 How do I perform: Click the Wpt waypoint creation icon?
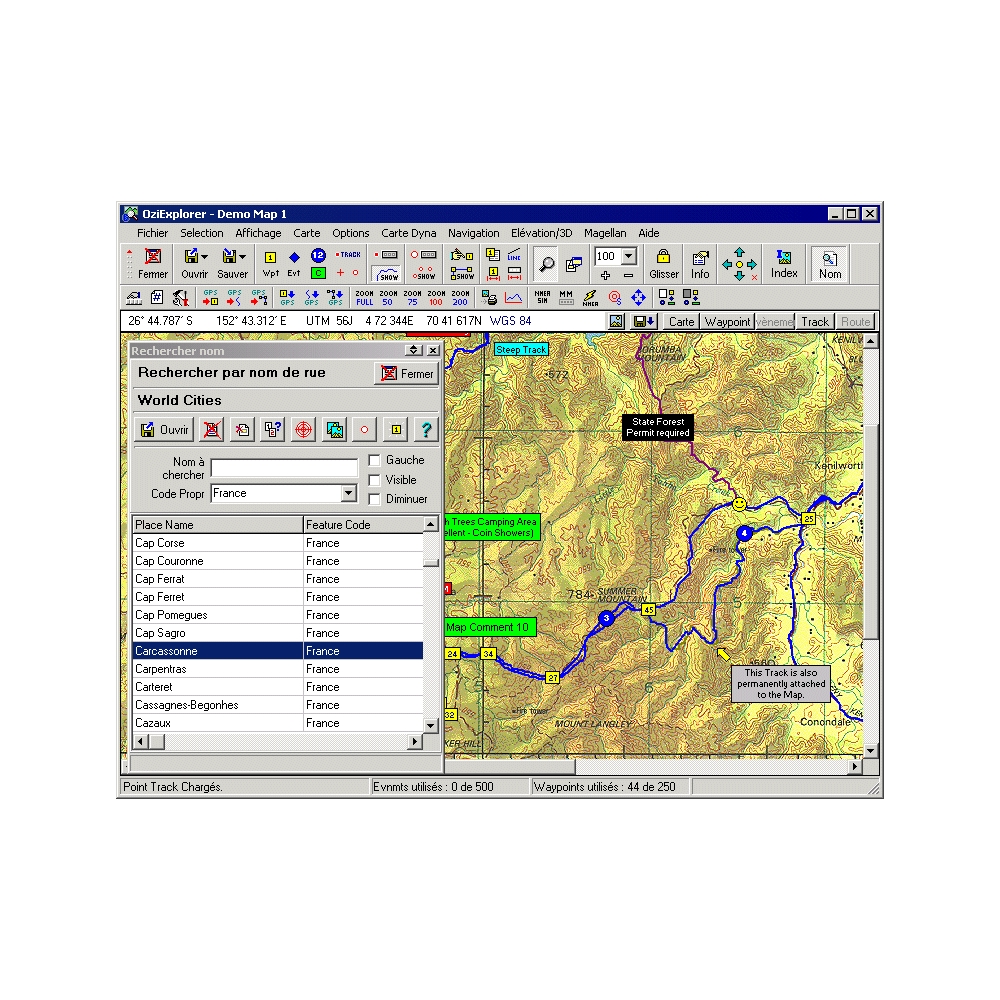click(x=270, y=260)
